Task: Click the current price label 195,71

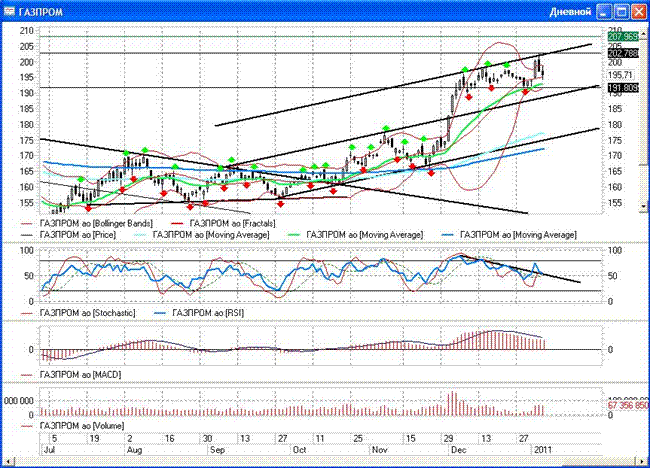Action: pyautogui.click(x=621, y=75)
